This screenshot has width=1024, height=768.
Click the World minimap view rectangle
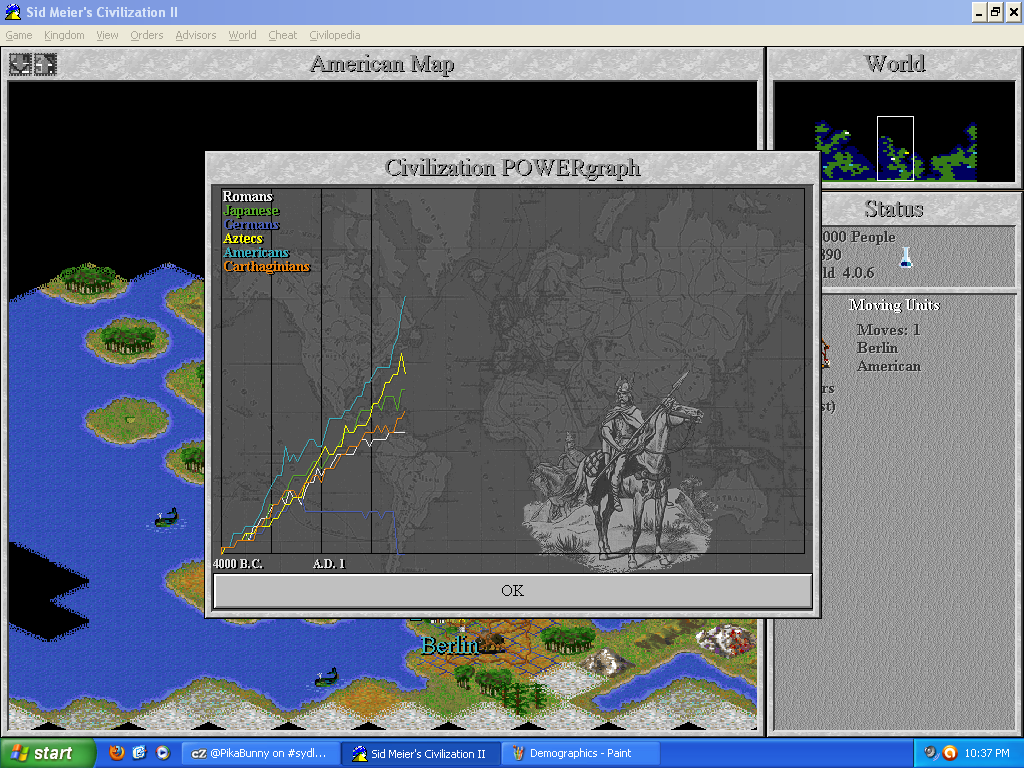pos(895,148)
